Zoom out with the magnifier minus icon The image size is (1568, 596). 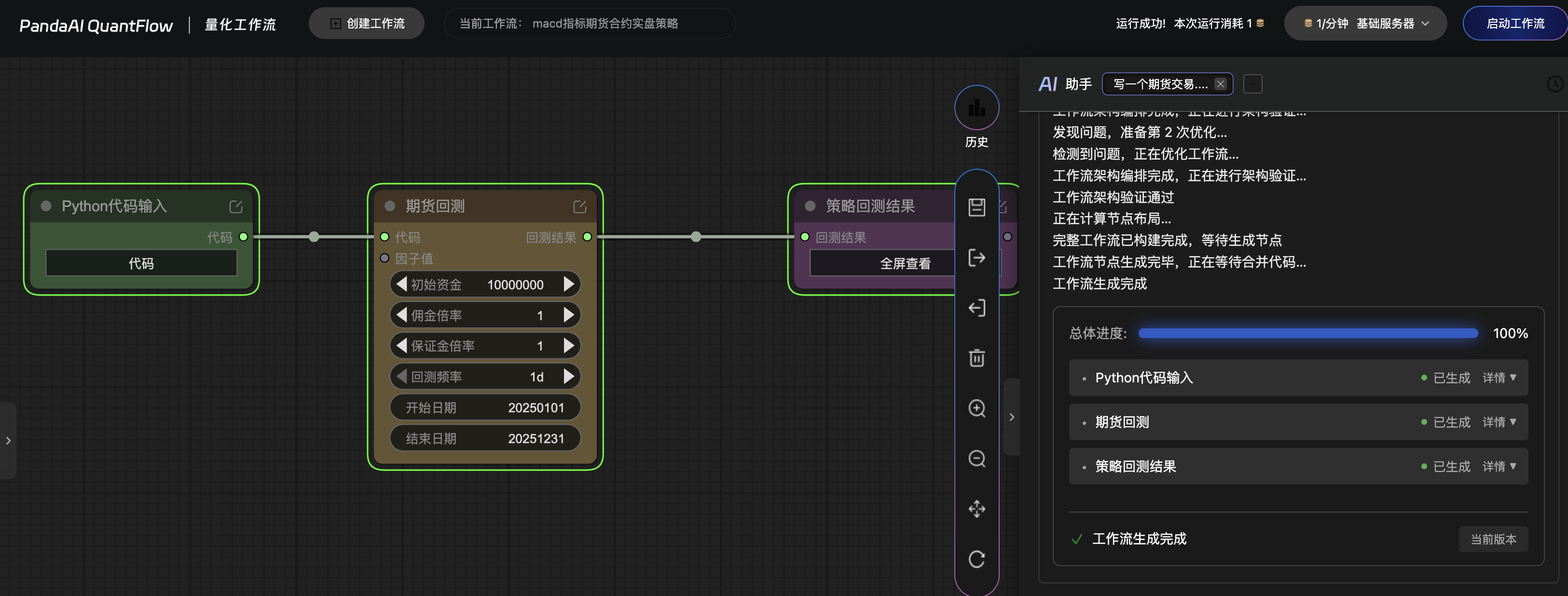point(977,459)
